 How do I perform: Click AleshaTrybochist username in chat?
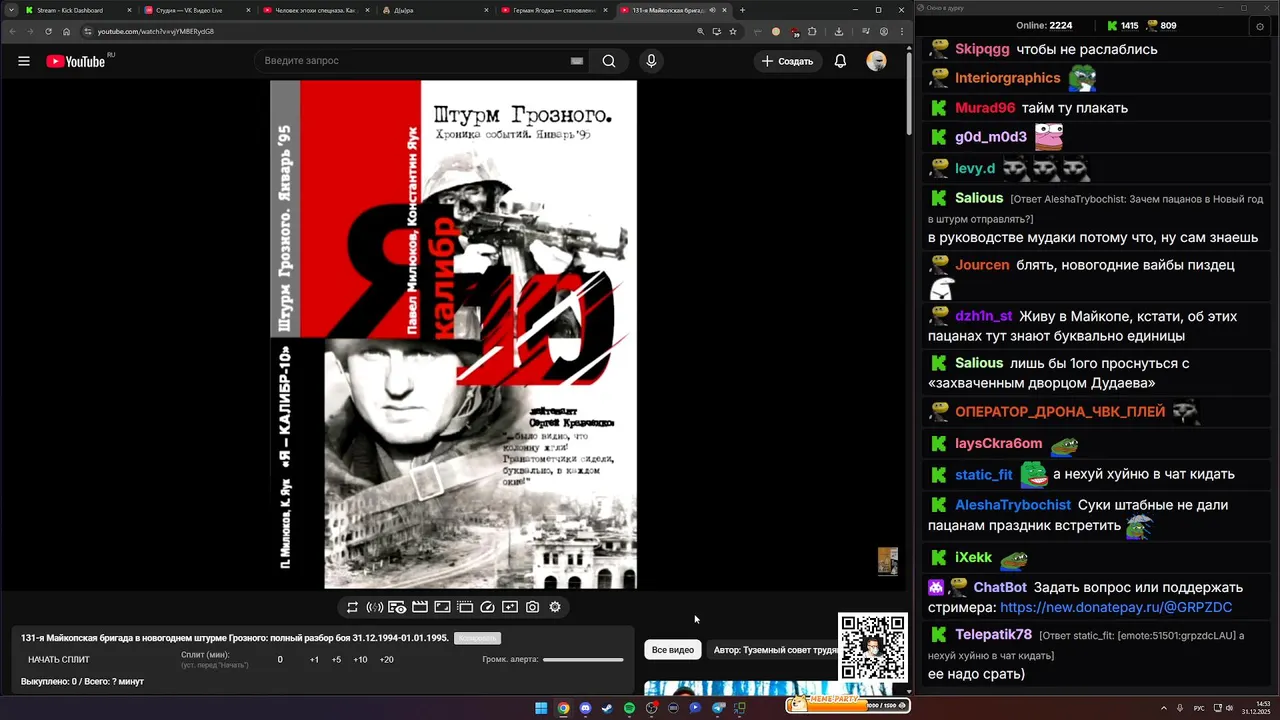pyautogui.click(x=1013, y=505)
